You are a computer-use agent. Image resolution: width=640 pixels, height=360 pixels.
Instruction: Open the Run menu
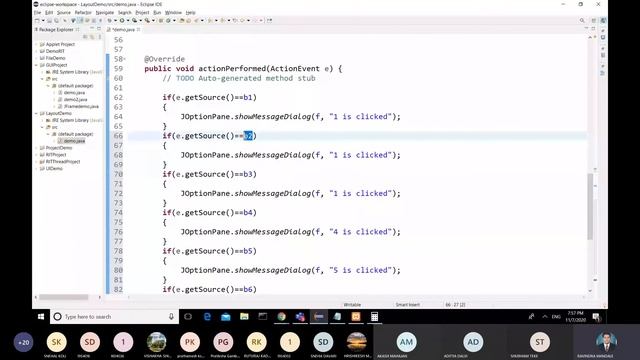pos(157,13)
